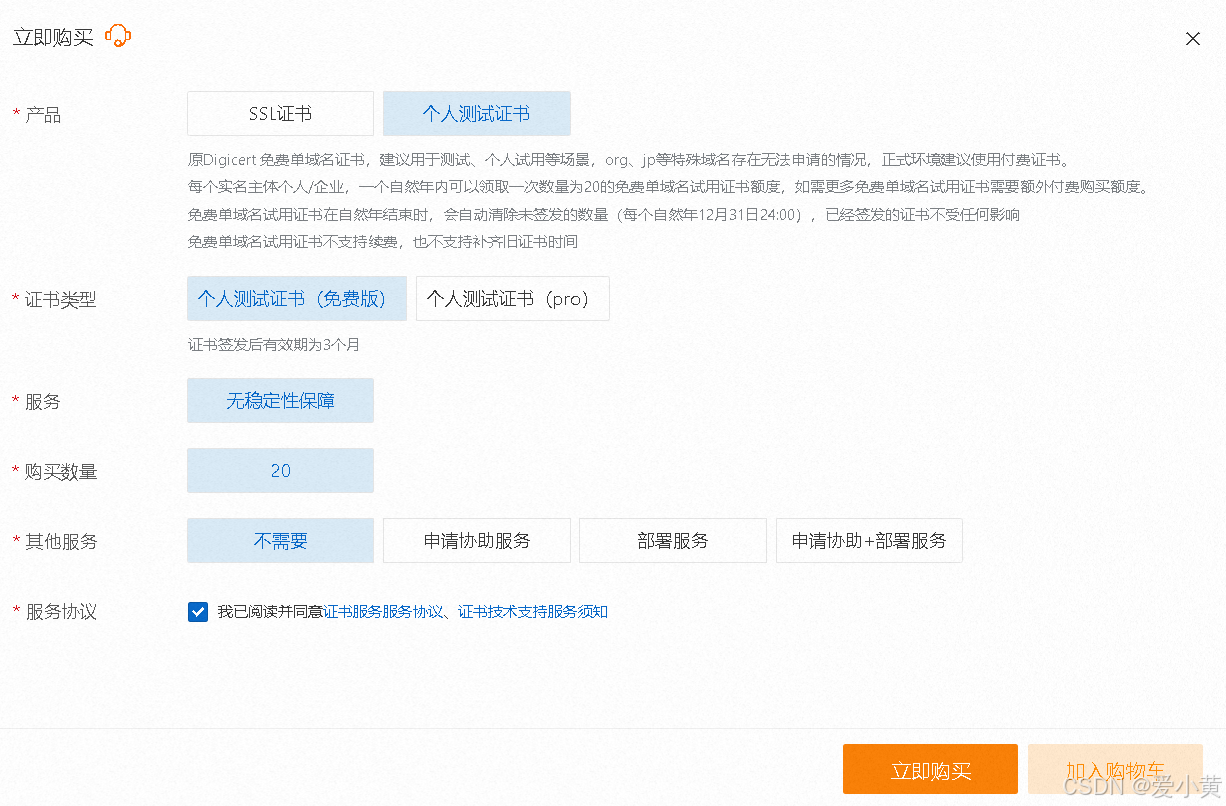This screenshot has height=806, width=1226.
Task: Select purchase quantity 20
Action: 280,471
